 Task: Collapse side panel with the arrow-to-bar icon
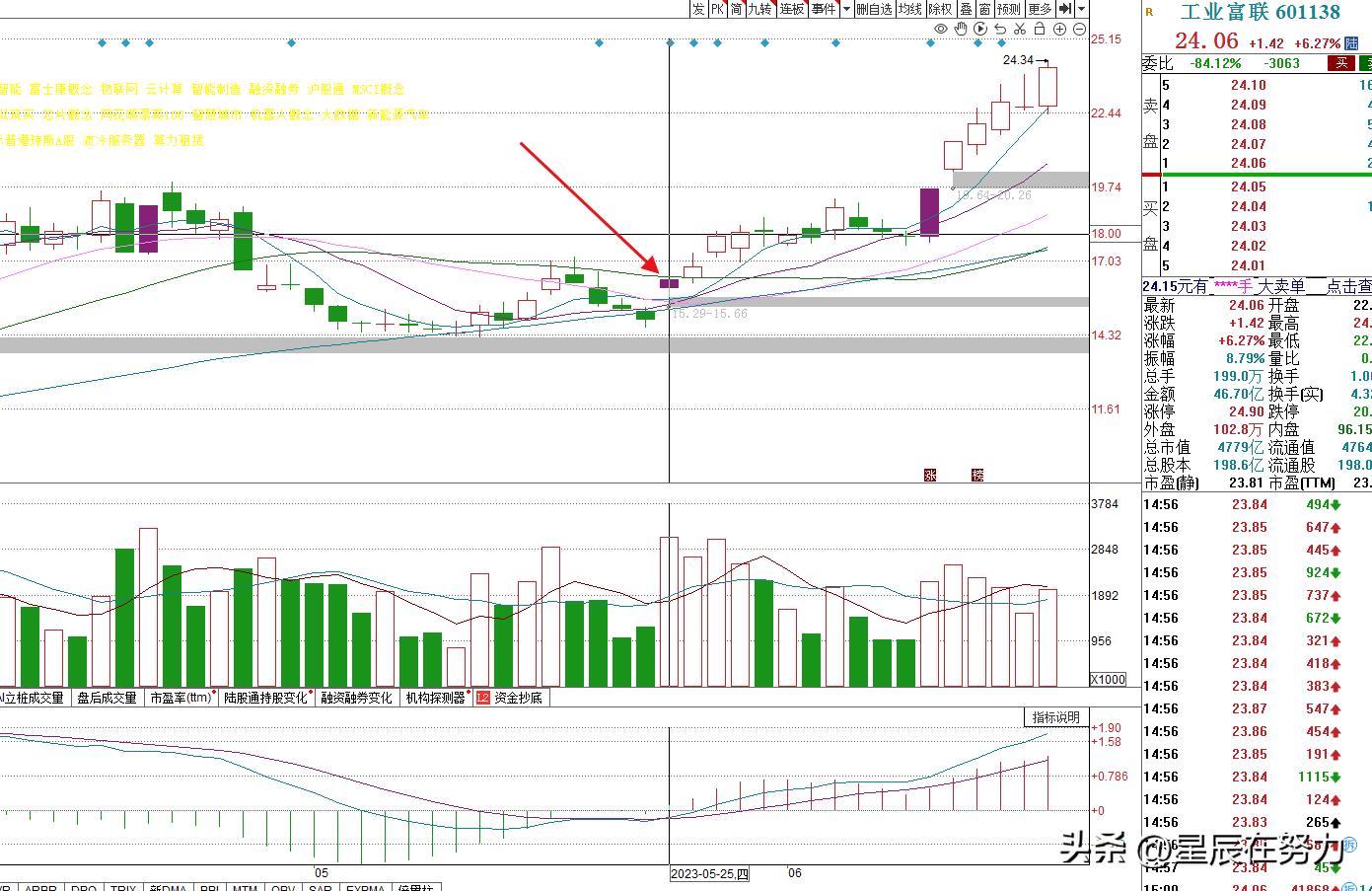(x=1065, y=9)
